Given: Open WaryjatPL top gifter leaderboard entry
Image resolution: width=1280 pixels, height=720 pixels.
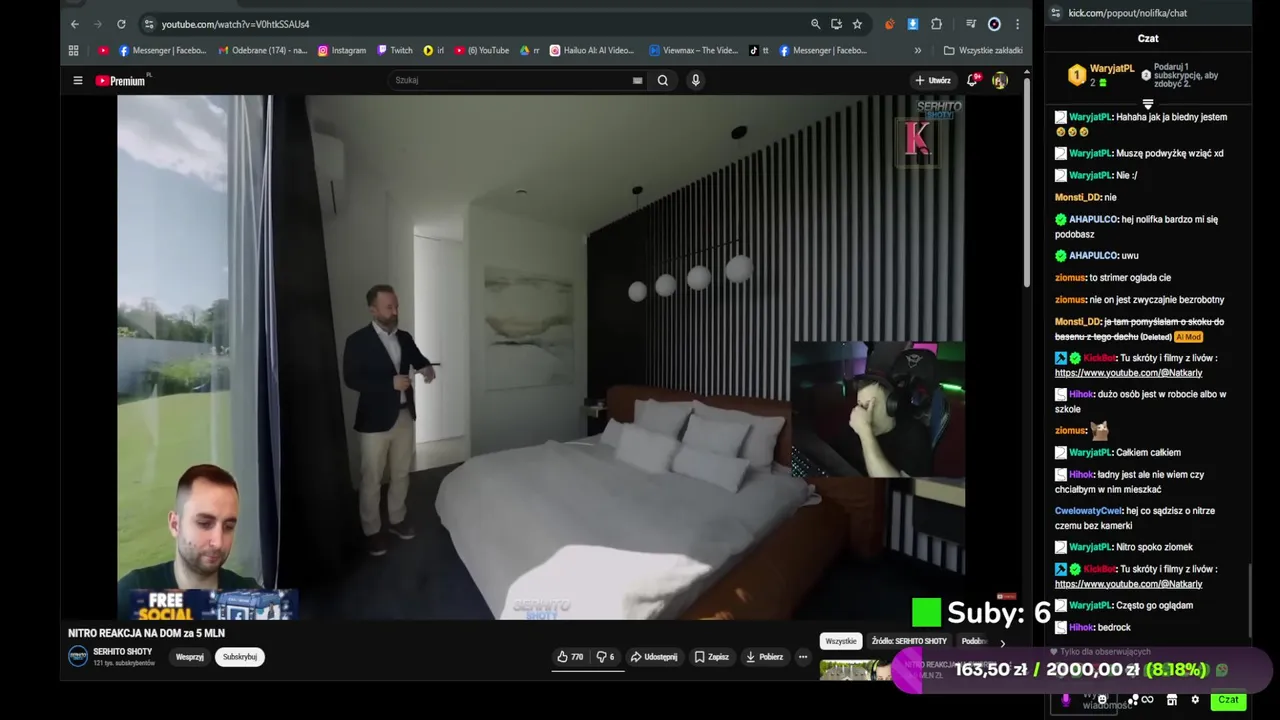Looking at the screenshot, I should click(x=1100, y=75).
